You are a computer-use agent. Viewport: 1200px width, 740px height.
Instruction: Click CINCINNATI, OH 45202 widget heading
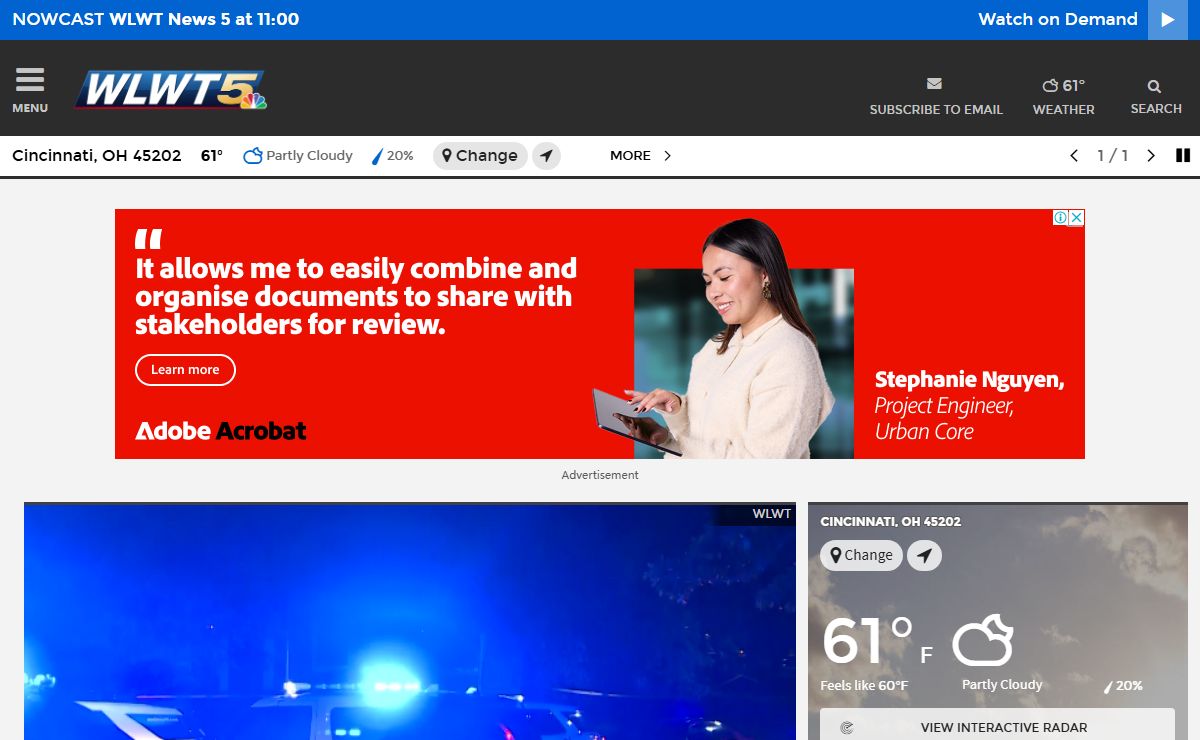click(x=890, y=522)
